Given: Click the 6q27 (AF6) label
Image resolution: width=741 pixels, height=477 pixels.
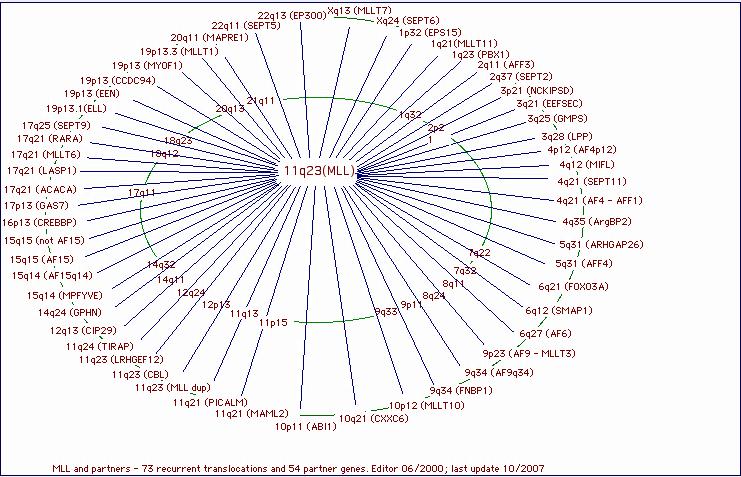Looking at the screenshot, I should click(545, 333).
